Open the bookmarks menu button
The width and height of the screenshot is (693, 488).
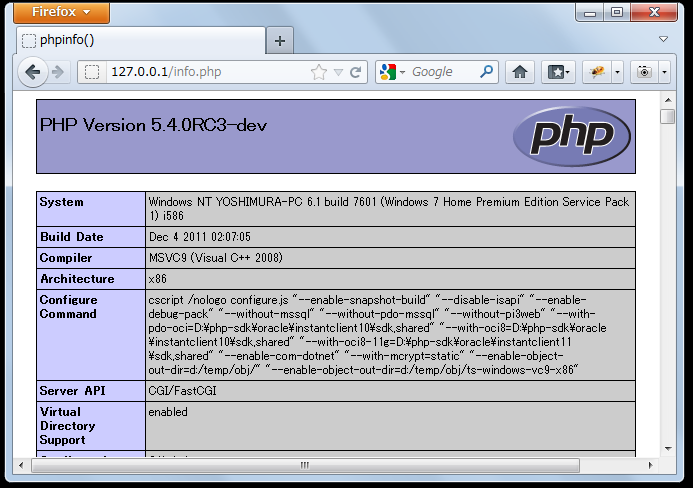coord(559,72)
